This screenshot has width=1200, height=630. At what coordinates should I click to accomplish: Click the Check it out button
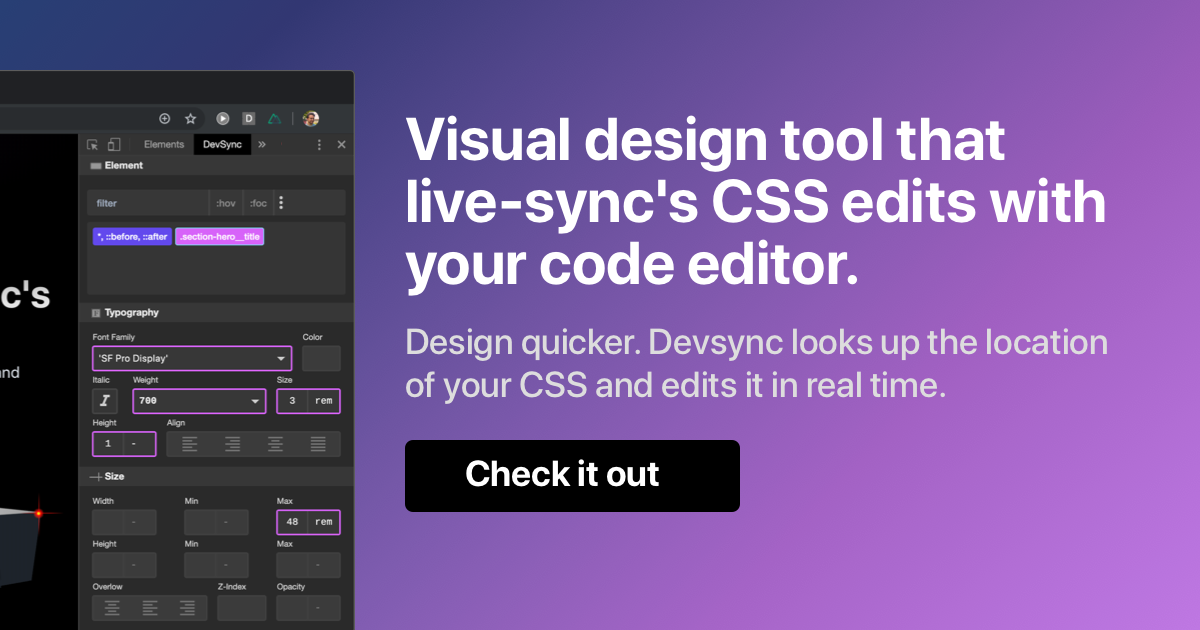(x=572, y=475)
